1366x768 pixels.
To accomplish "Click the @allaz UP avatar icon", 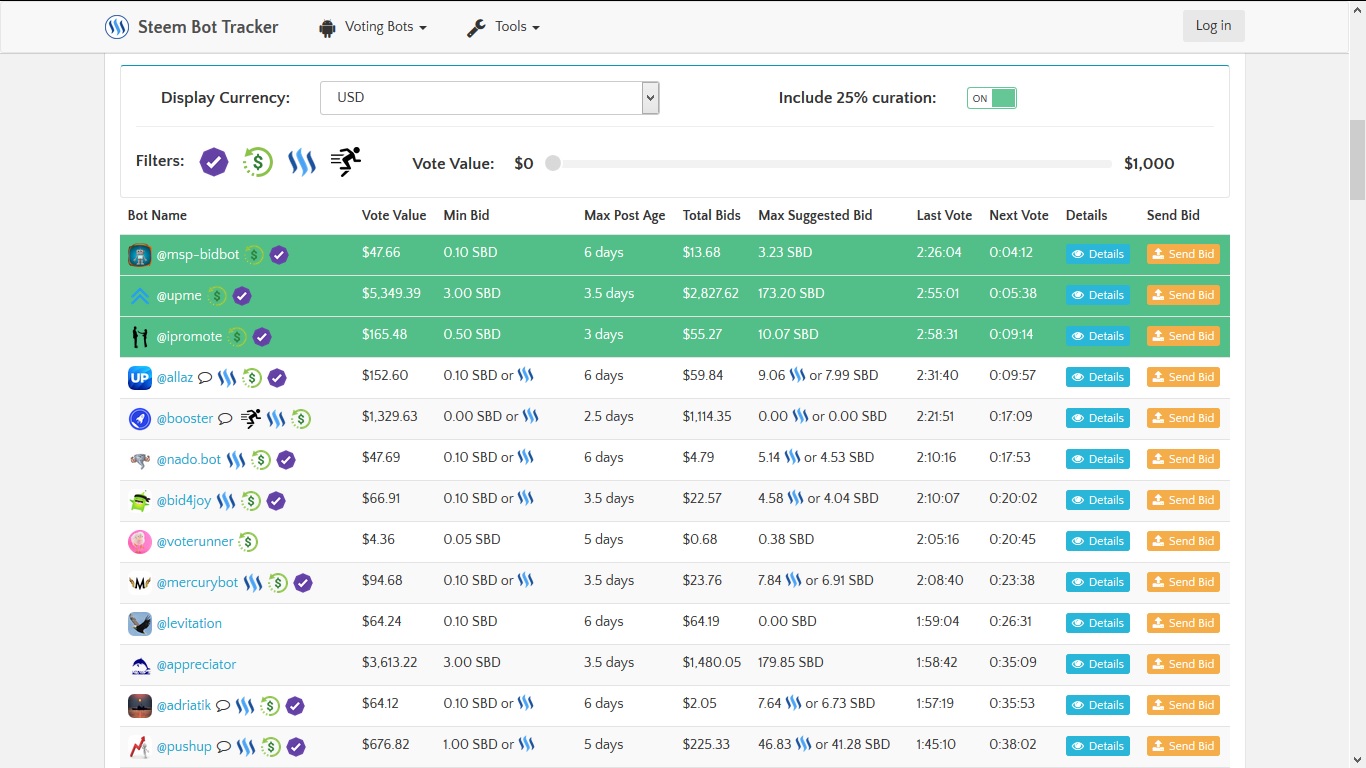I will point(140,378).
